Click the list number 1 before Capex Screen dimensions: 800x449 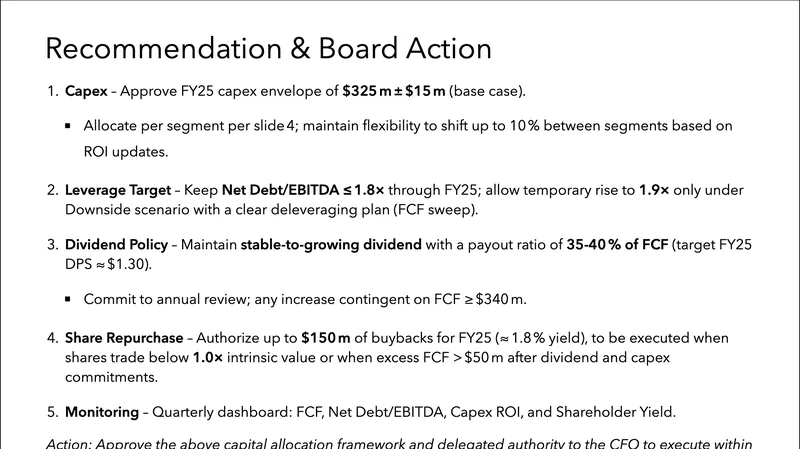(x=53, y=92)
